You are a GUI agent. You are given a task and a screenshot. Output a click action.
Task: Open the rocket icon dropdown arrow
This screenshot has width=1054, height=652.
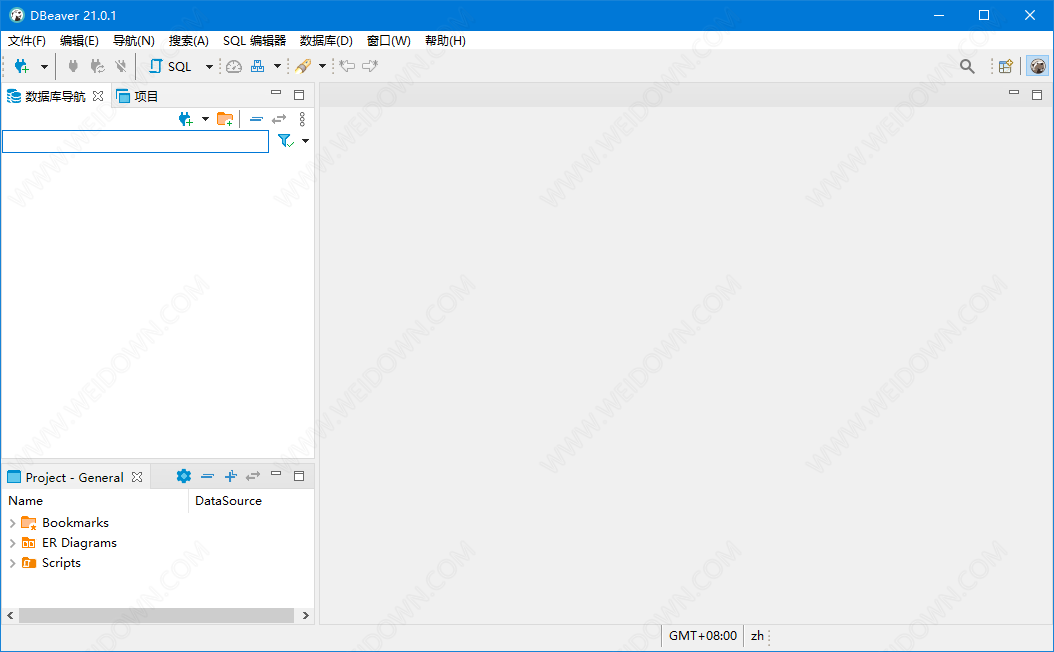[x=322, y=67]
